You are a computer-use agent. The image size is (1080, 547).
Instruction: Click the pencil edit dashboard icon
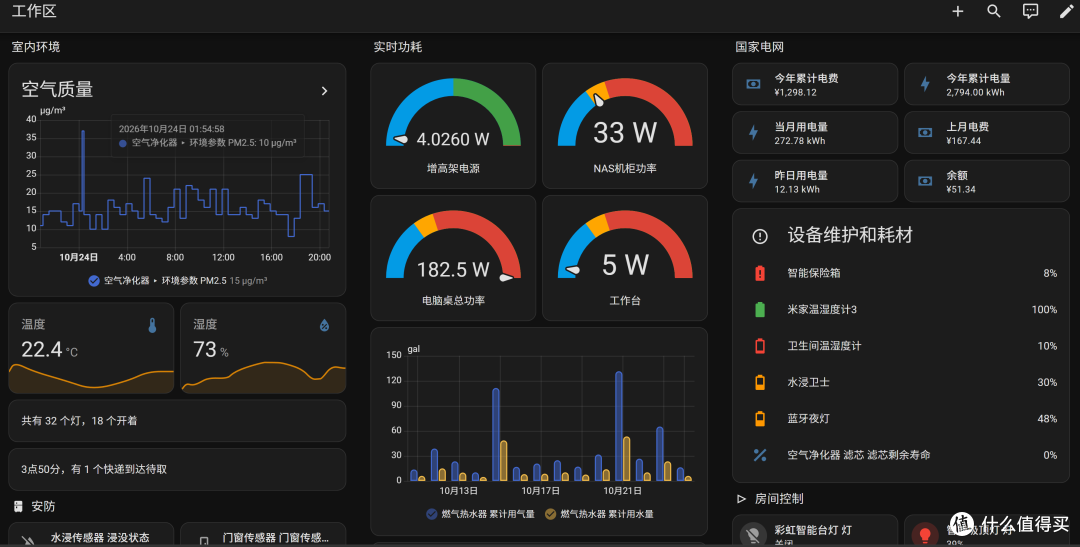click(1066, 11)
